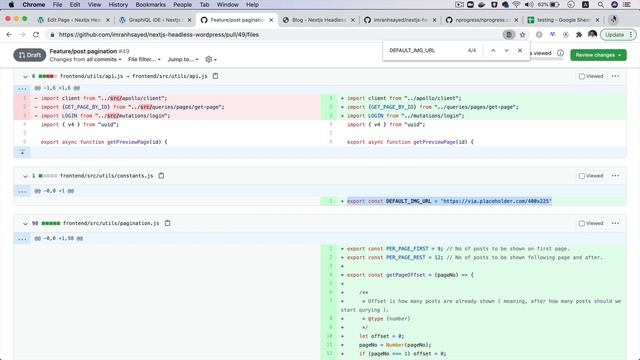Image resolution: width=640 pixels, height=360 pixels.
Task: Click the browser back arrow
Action: coord(9,35)
